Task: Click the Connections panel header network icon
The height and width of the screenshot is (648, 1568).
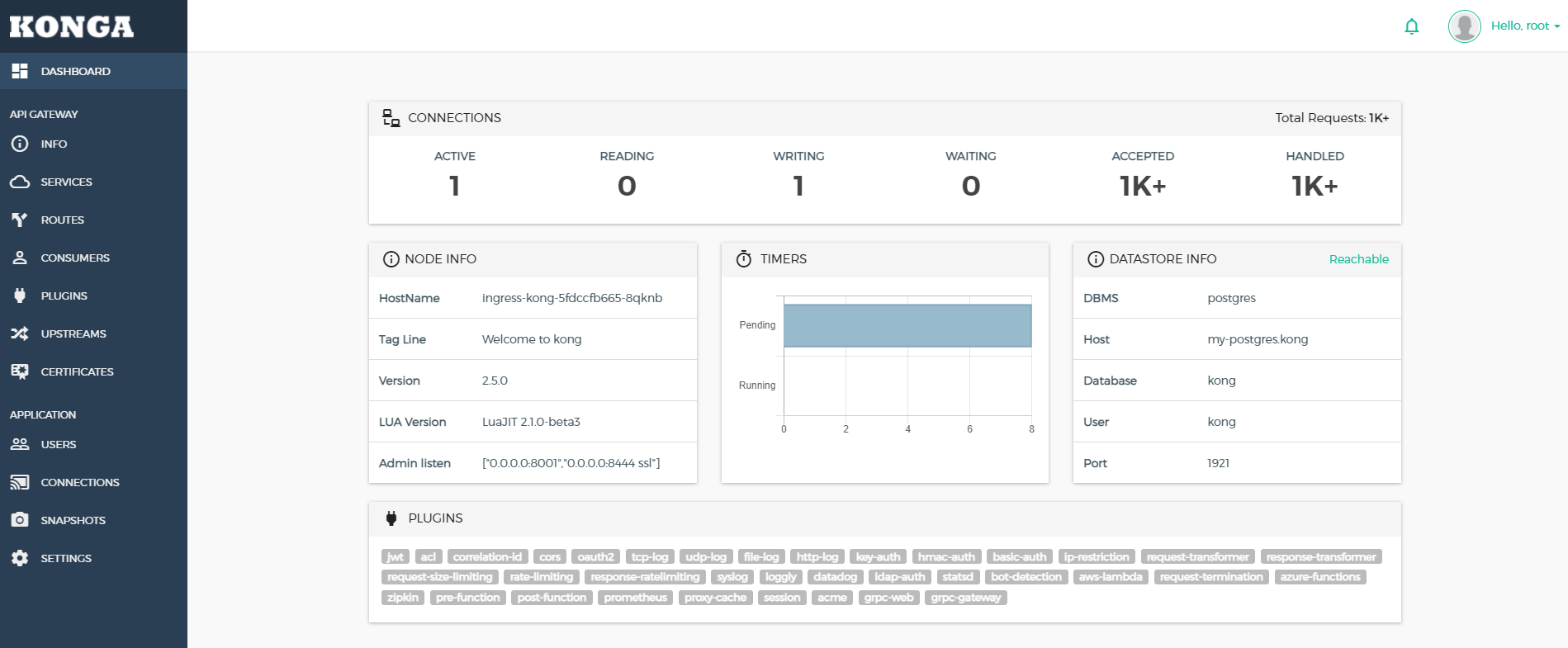Action: click(x=391, y=118)
